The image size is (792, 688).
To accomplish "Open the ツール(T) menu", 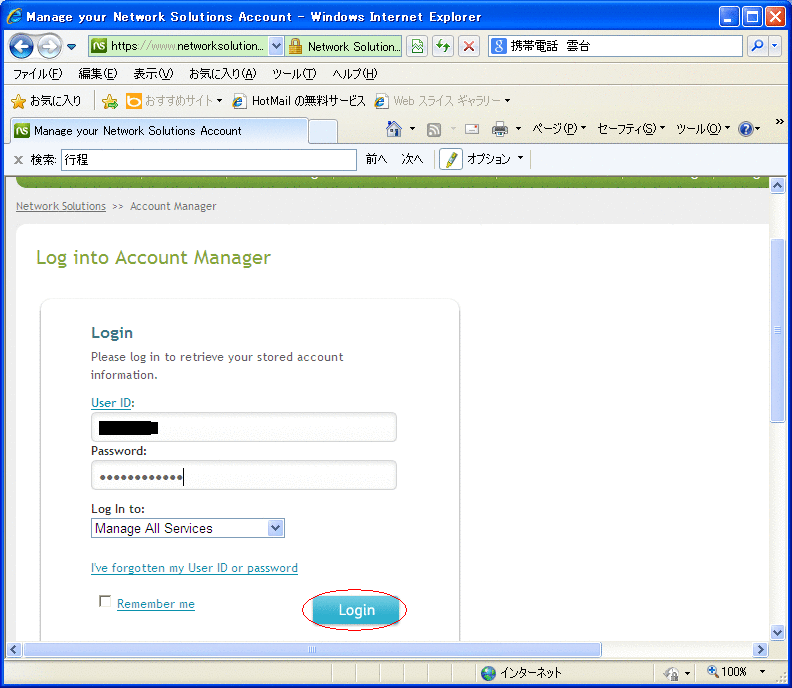I will [x=294, y=74].
